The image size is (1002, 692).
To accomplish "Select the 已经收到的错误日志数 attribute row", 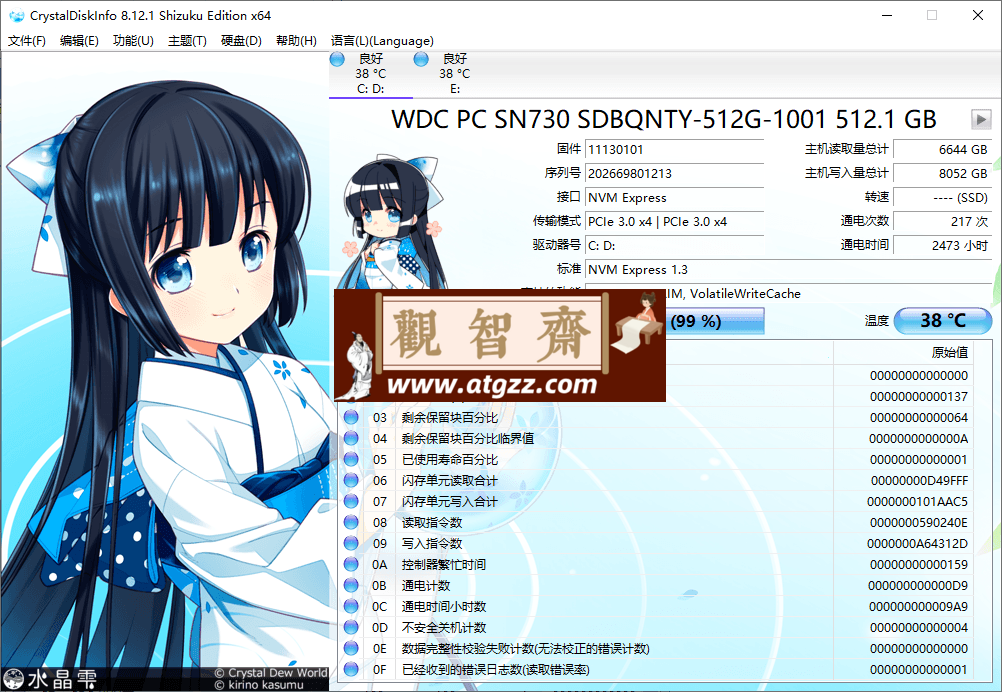I will [656, 670].
